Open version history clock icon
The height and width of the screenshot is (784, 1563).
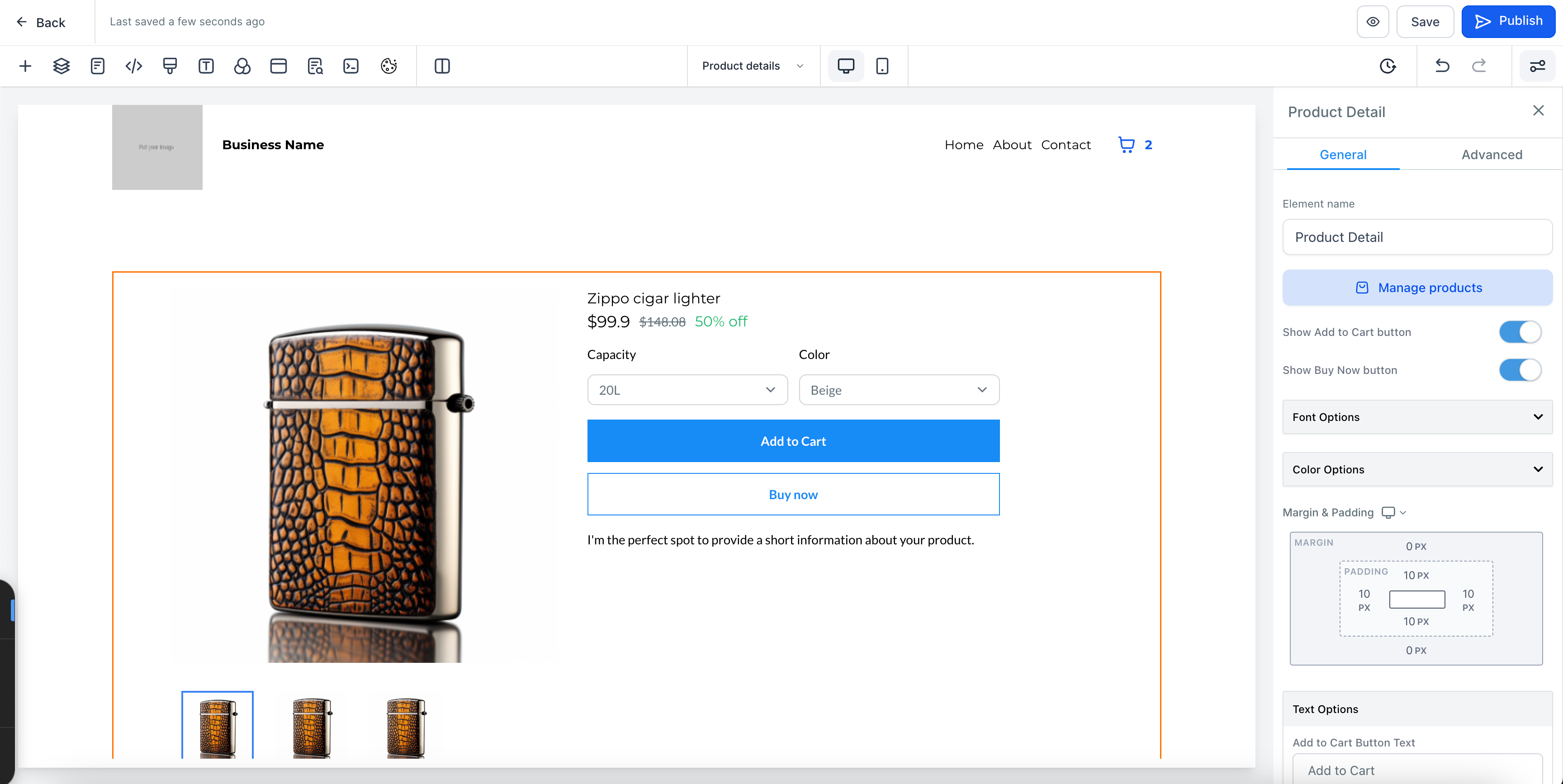tap(1387, 66)
